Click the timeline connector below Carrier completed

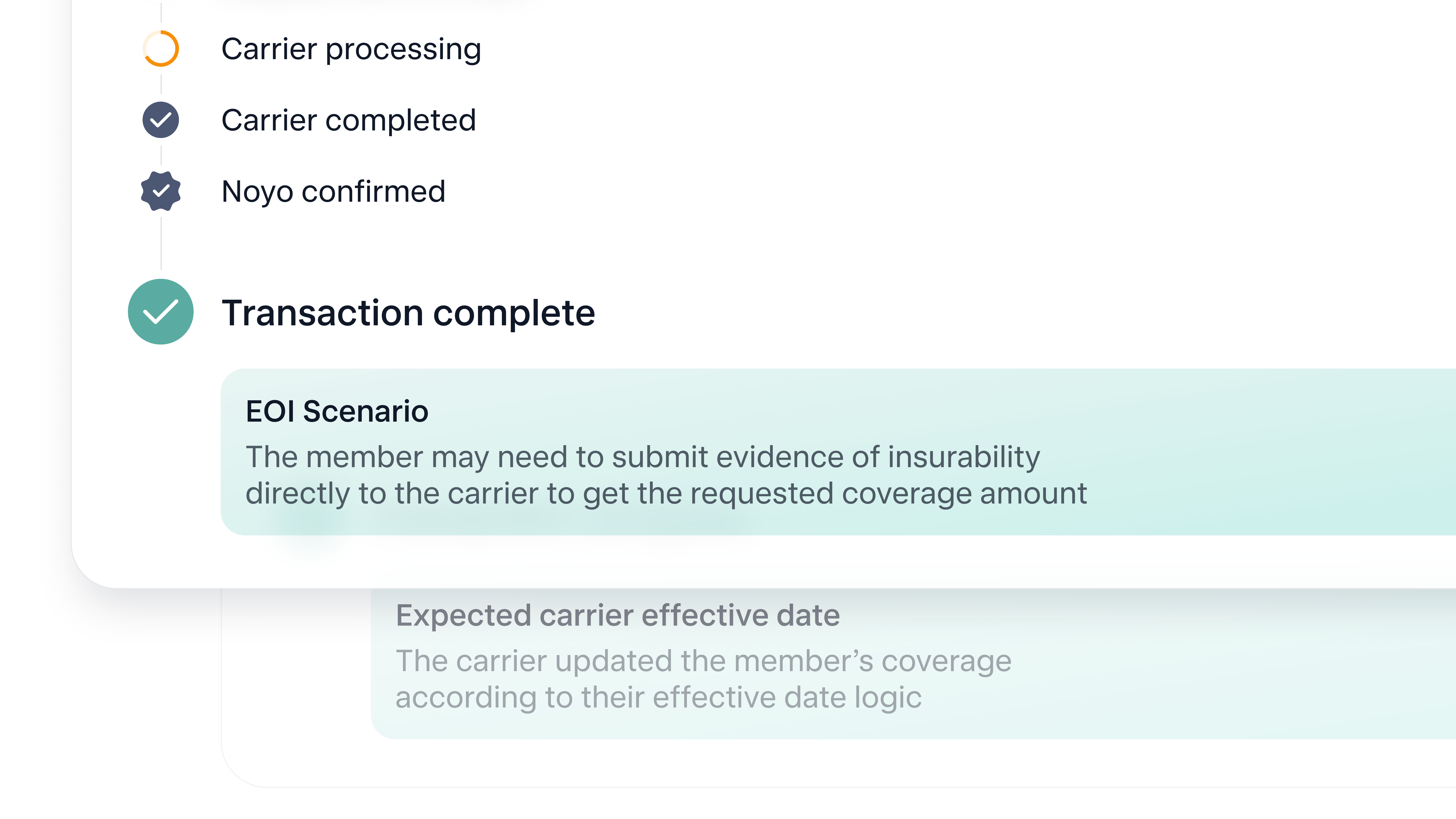pos(161,155)
